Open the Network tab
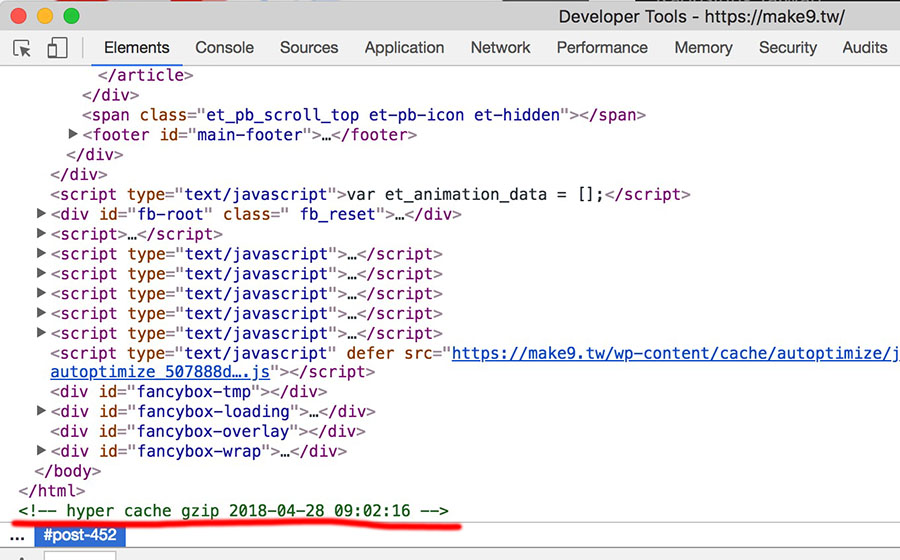Screen dimensions: 900x560 click(501, 48)
